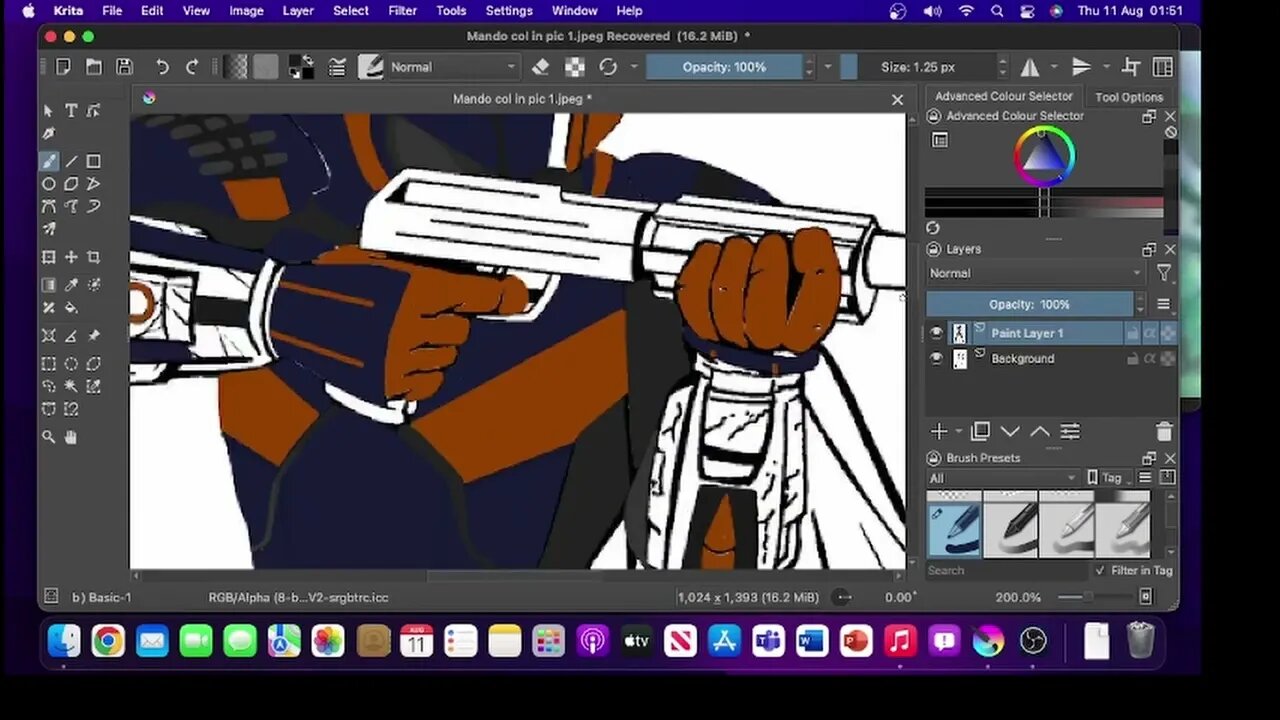Viewport: 1280px width, 720px height.
Task: Click the Reload original preset icon
Action: click(x=608, y=67)
